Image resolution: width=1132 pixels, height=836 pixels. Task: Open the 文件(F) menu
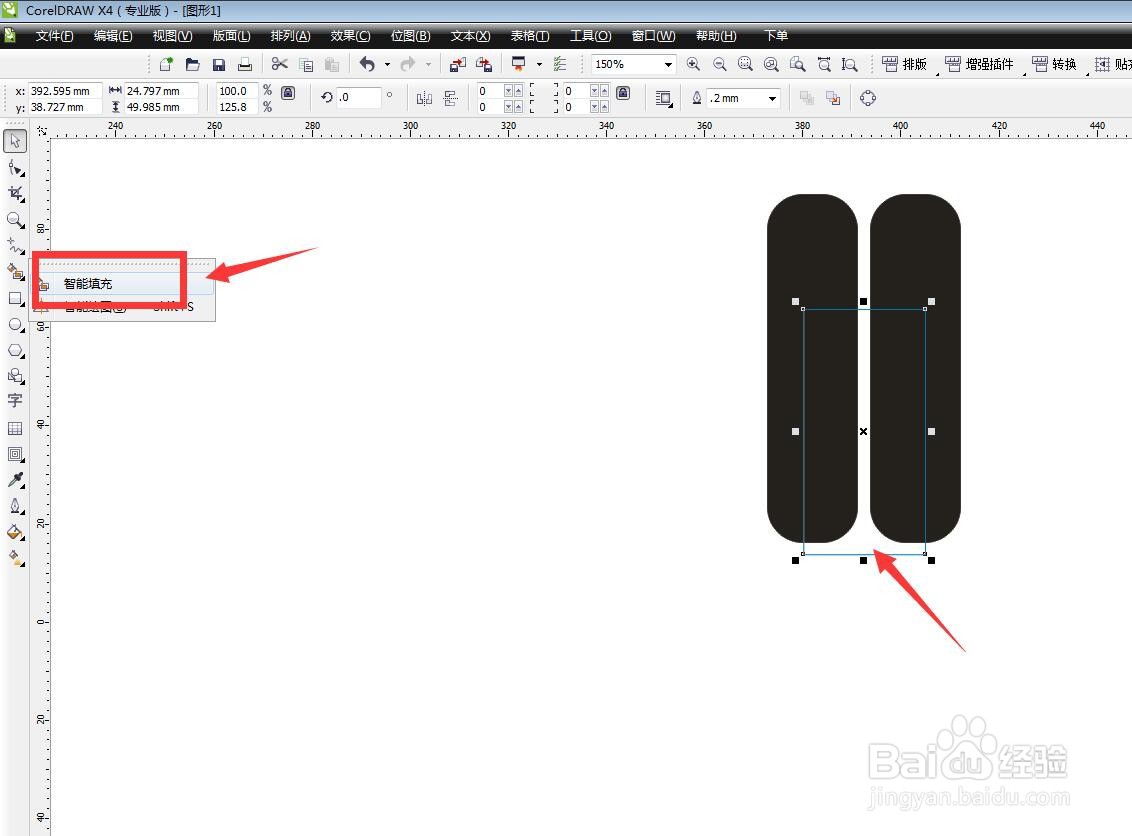click(x=54, y=36)
